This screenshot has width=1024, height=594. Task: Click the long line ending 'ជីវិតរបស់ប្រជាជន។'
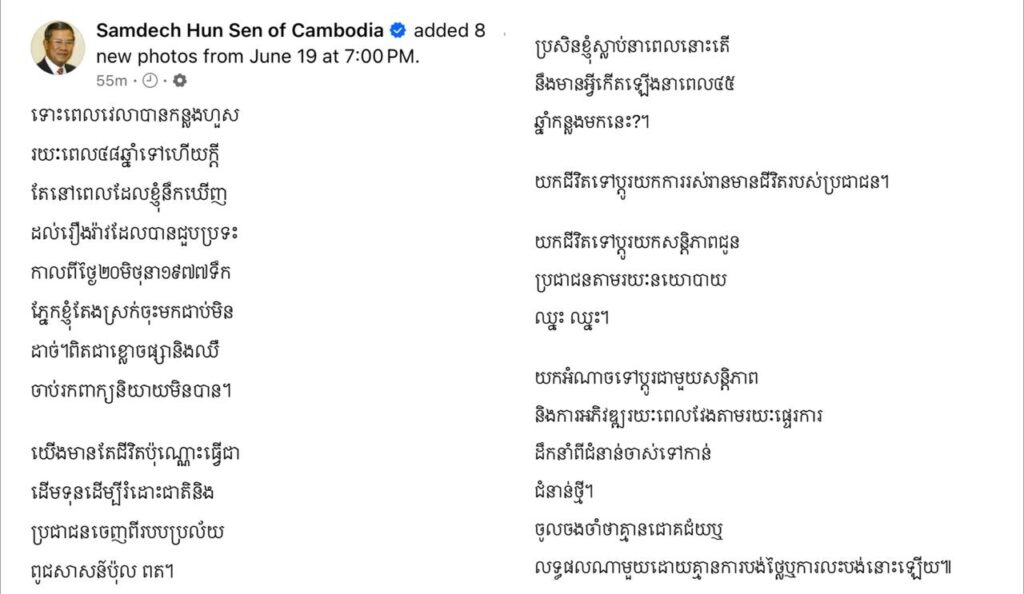coord(712,182)
